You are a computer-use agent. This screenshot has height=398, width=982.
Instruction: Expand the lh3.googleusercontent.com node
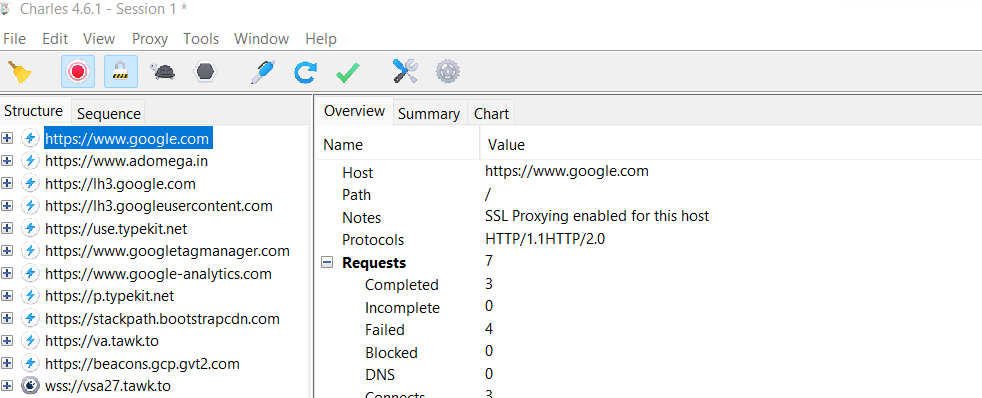pyautogui.click(x=7, y=206)
